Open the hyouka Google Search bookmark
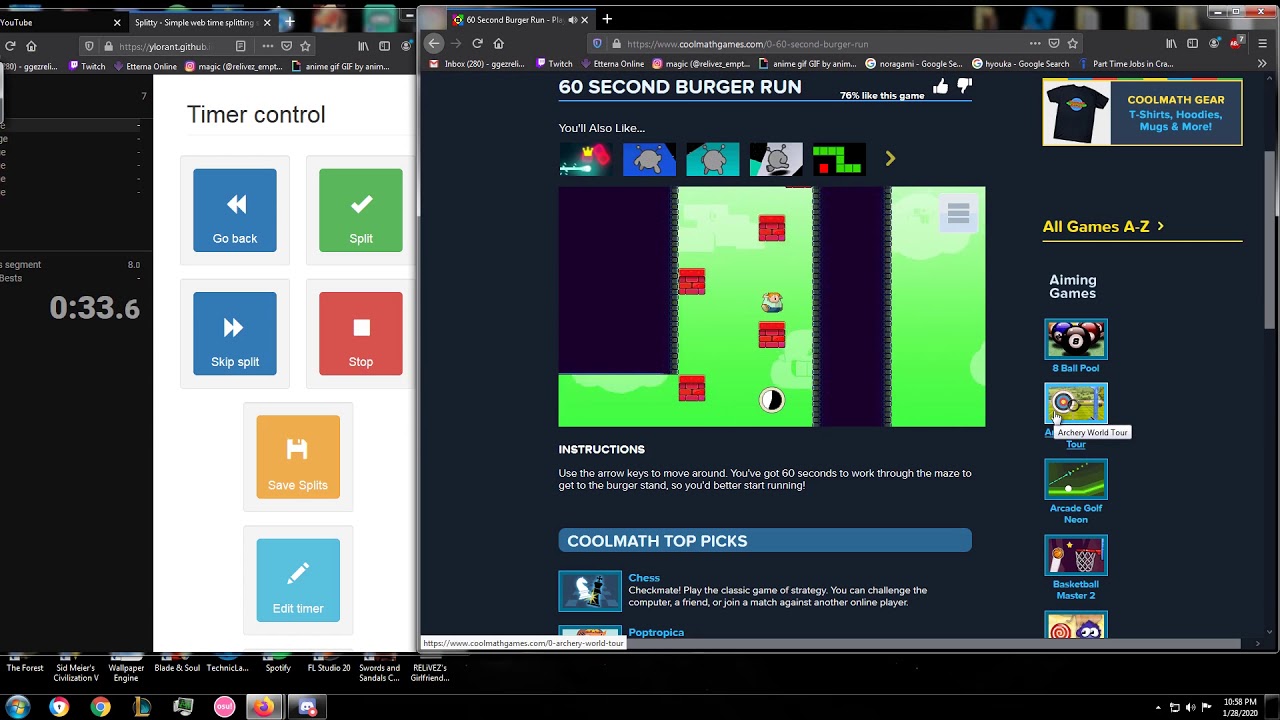This screenshot has width=1280, height=720. (1020, 64)
